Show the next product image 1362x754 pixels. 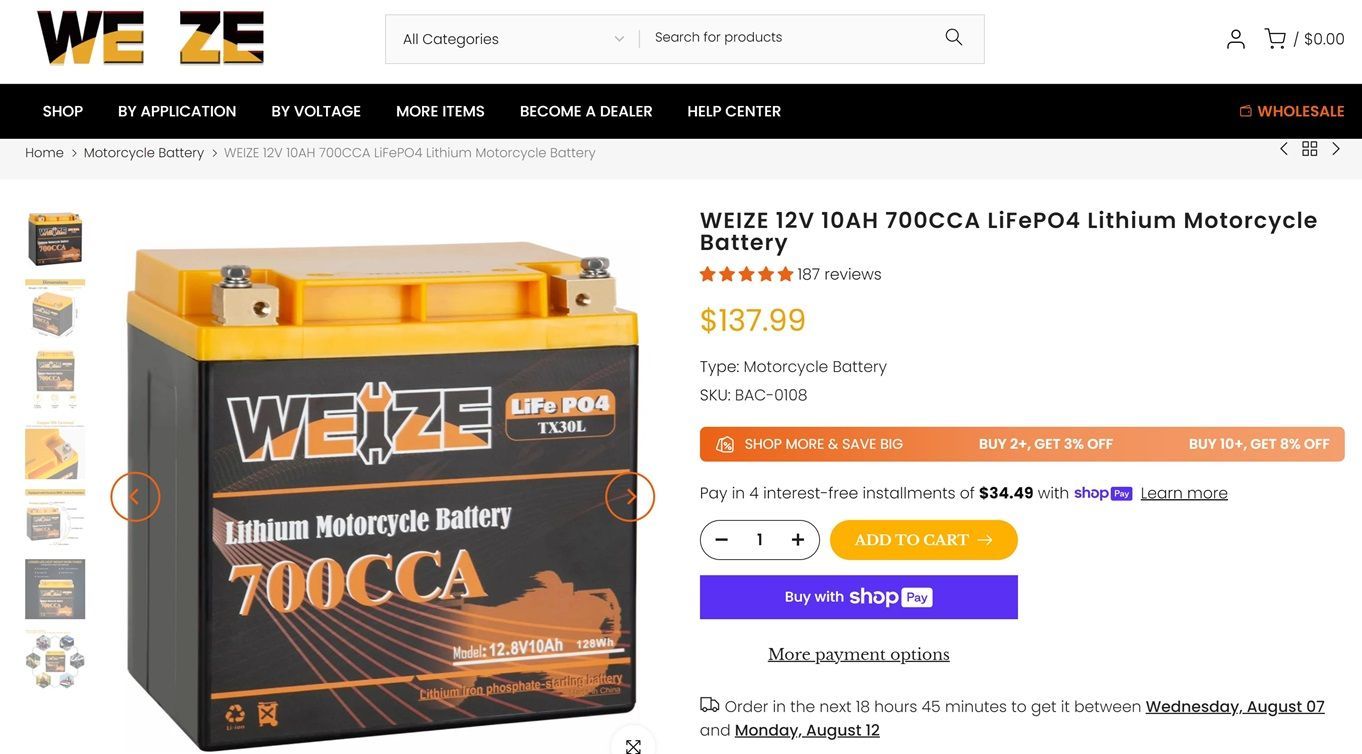(630, 497)
